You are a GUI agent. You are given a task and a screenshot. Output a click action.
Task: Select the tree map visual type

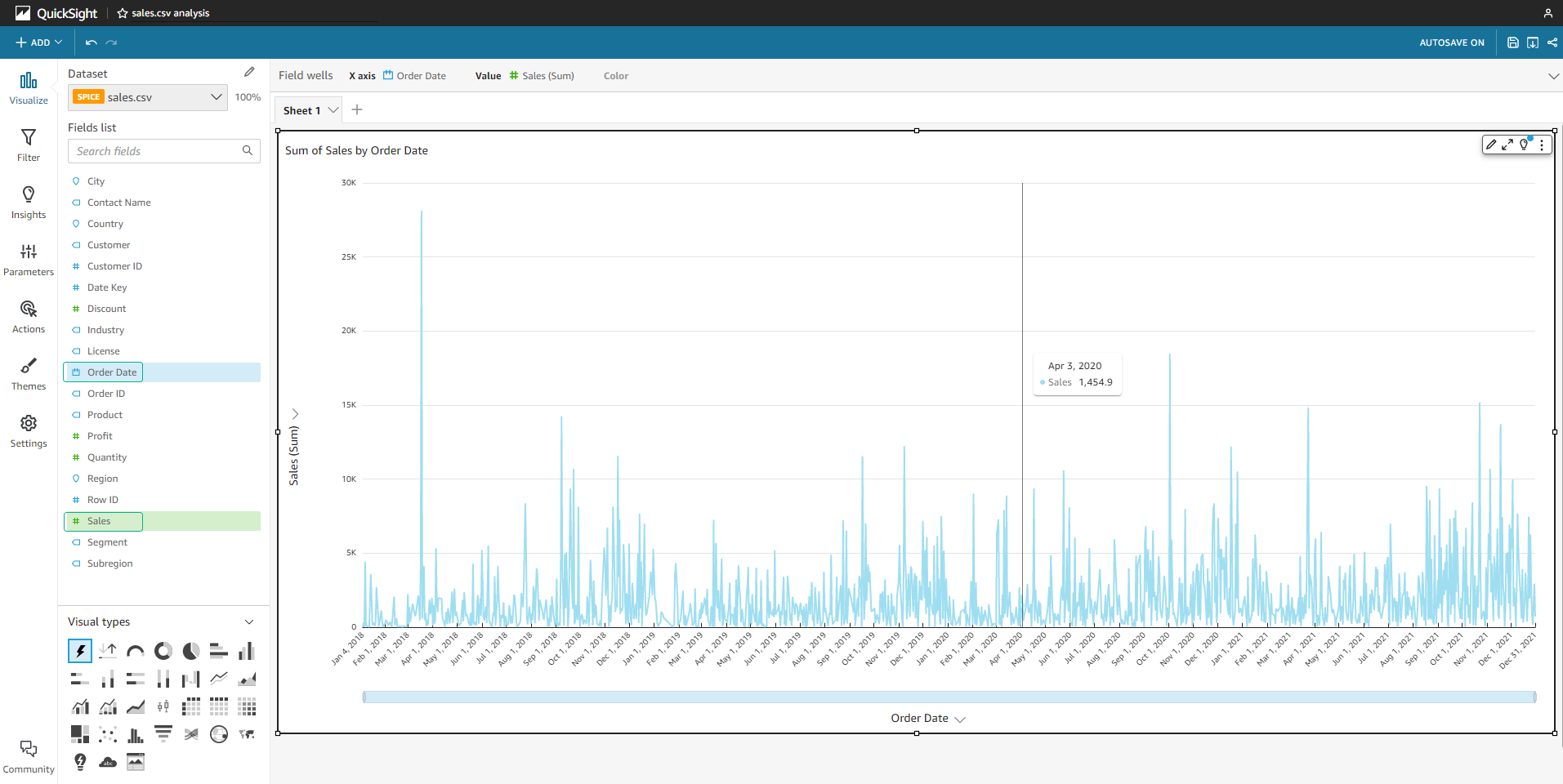[80, 734]
